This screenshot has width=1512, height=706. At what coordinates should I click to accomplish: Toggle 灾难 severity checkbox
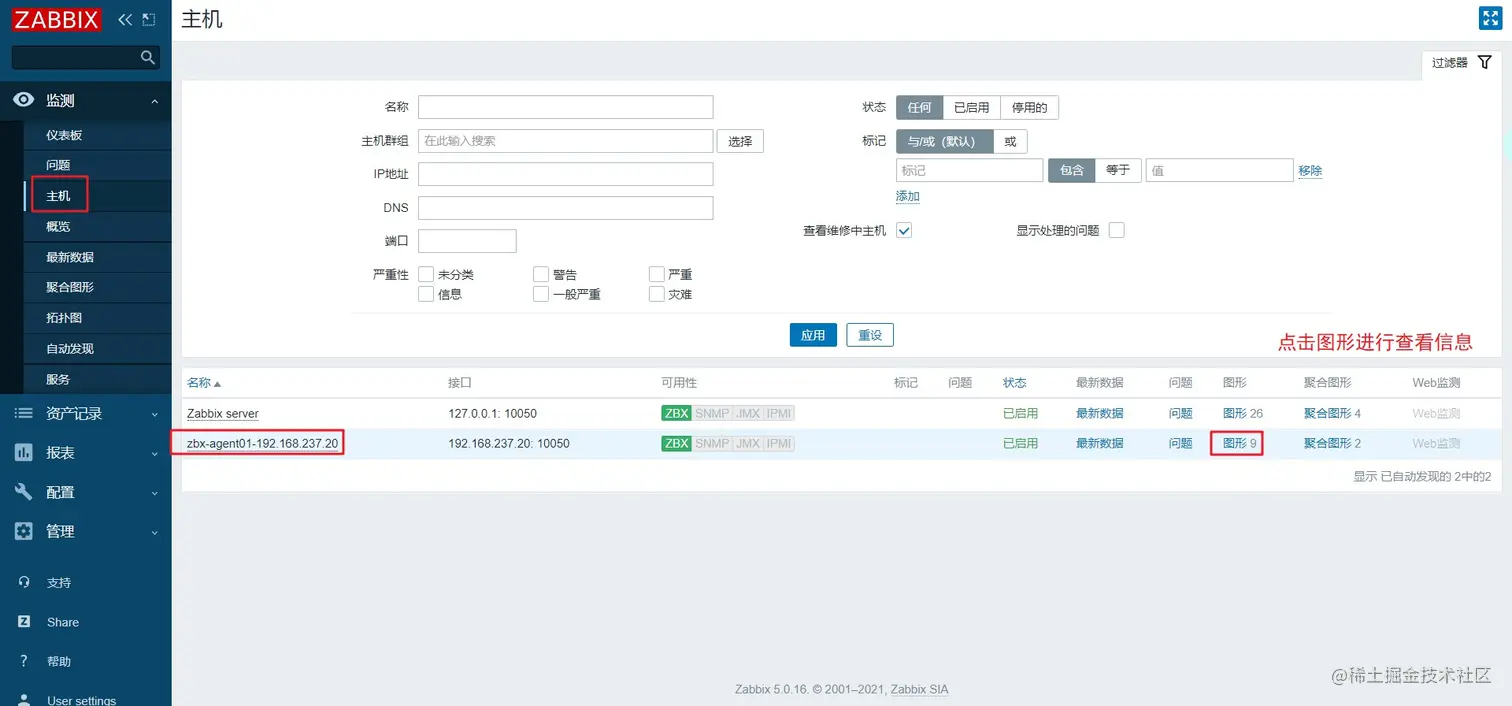[657, 294]
